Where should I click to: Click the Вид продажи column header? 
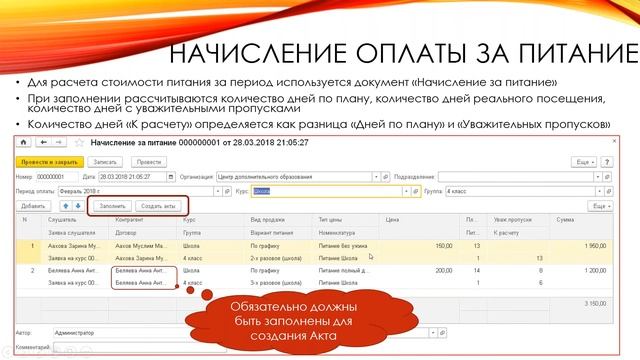[x=267, y=220]
